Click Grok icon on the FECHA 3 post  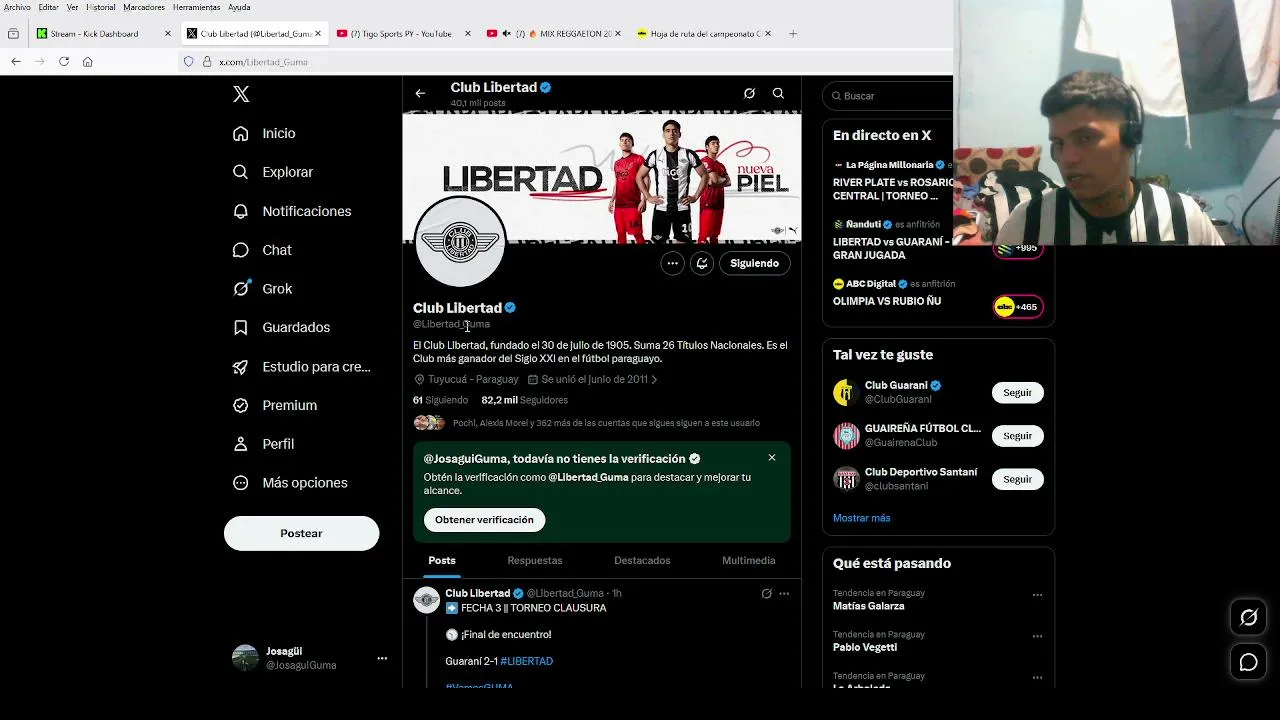(x=767, y=593)
